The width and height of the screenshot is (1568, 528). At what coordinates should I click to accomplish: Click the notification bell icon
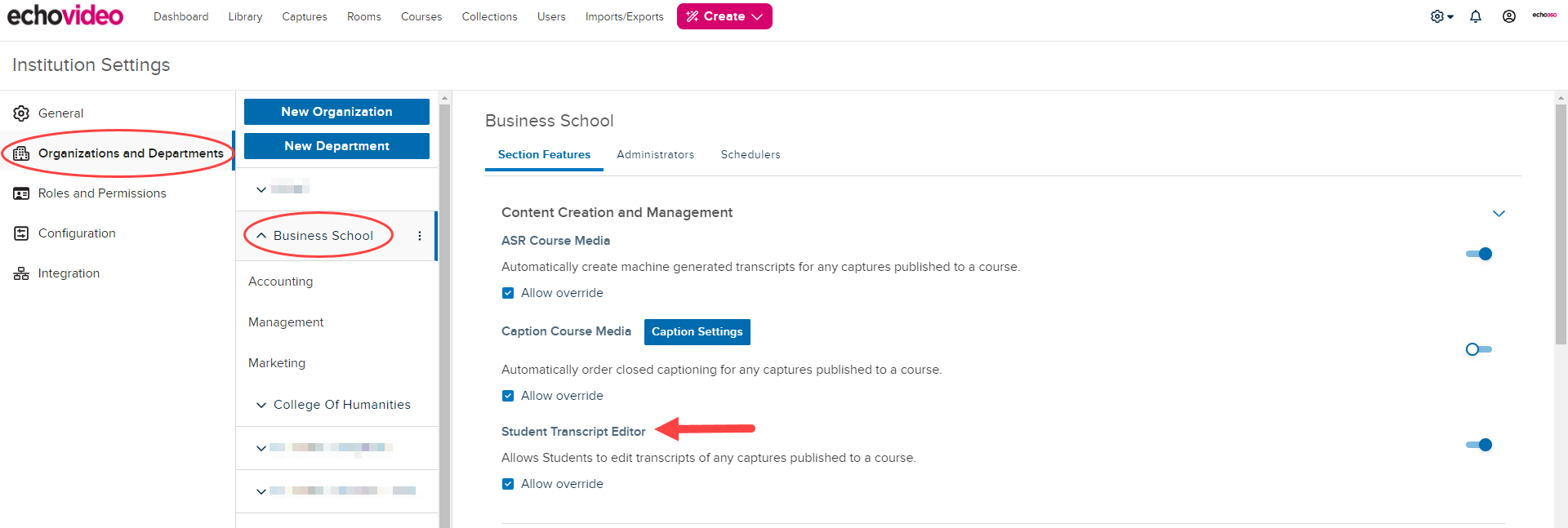pos(1475,16)
